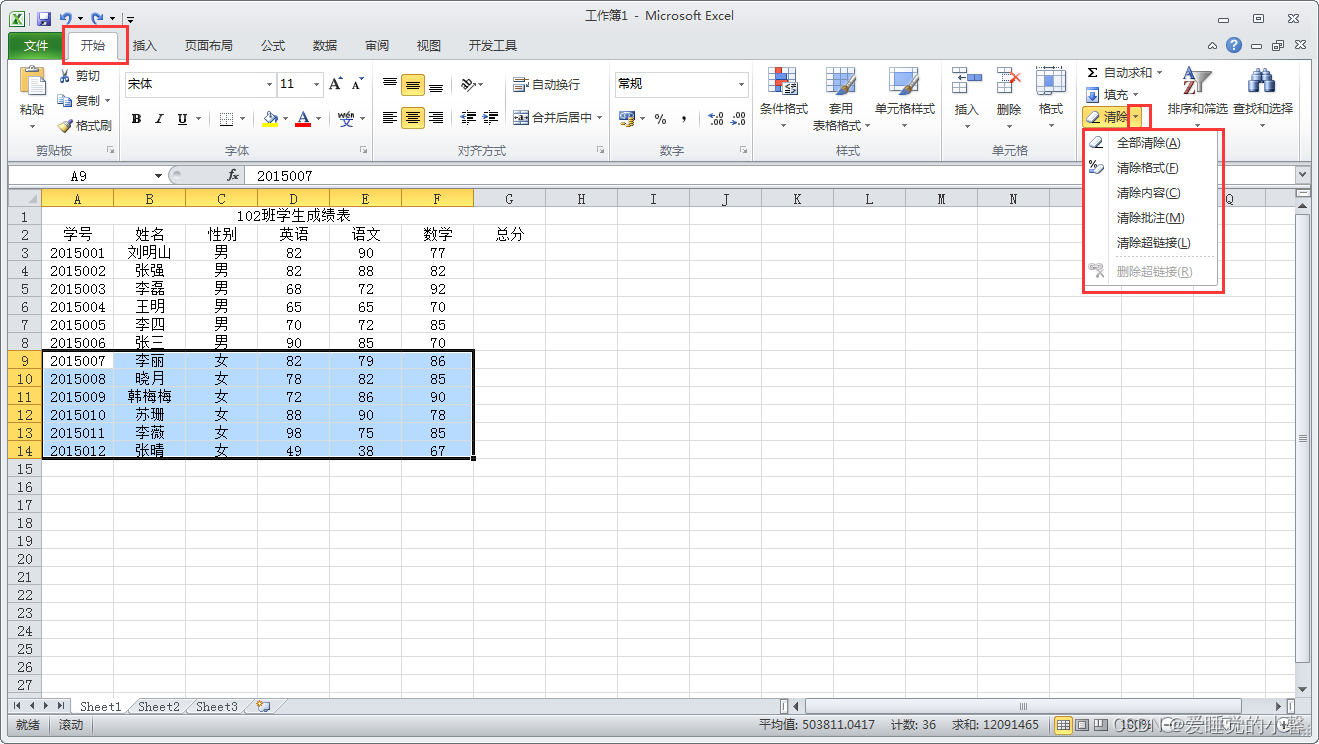Toggle middle vertical alignment
Viewport: 1319px width, 744px height.
pos(413,85)
